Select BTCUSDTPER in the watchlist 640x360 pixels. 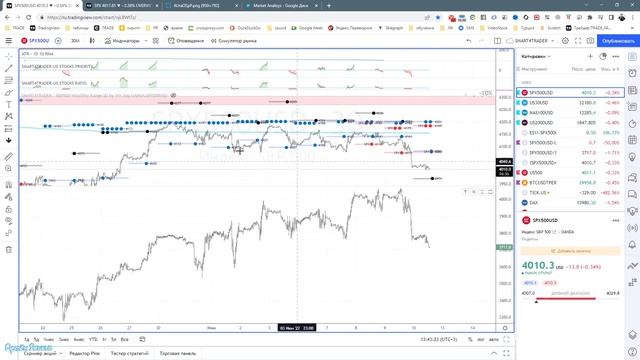point(570,182)
